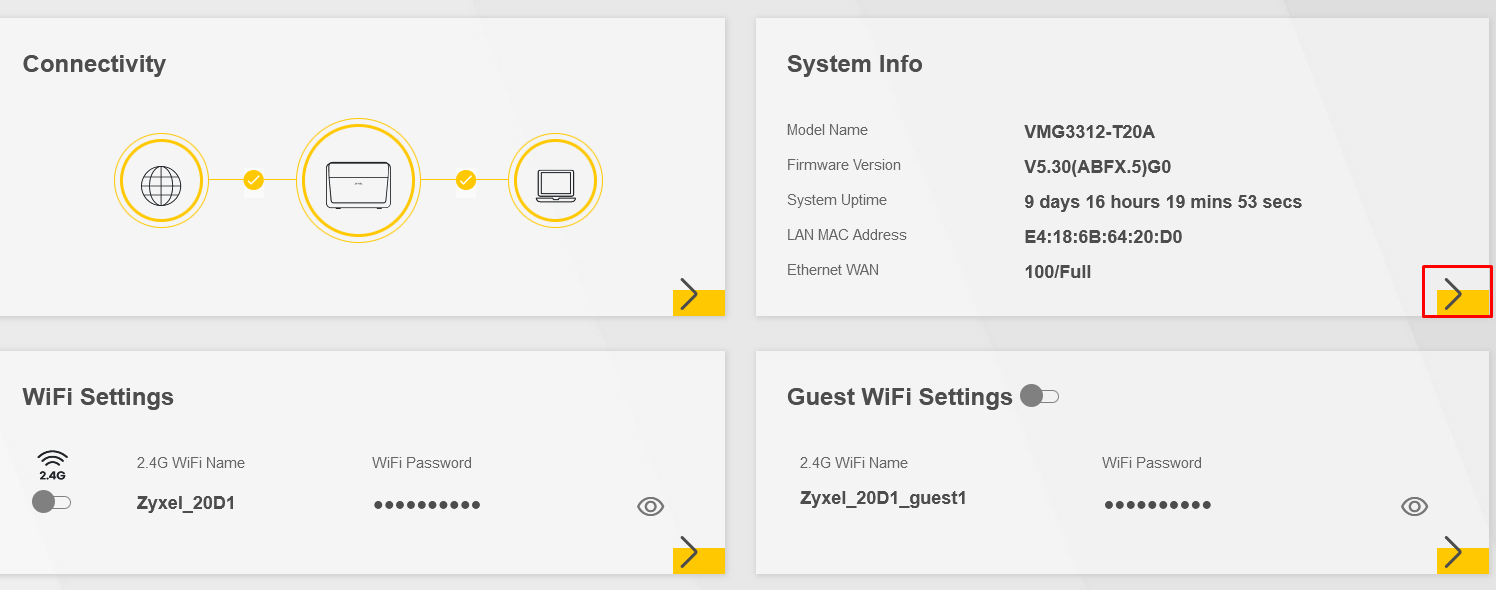
Task: Expand the Connectivity panel arrow
Action: pyautogui.click(x=698, y=296)
